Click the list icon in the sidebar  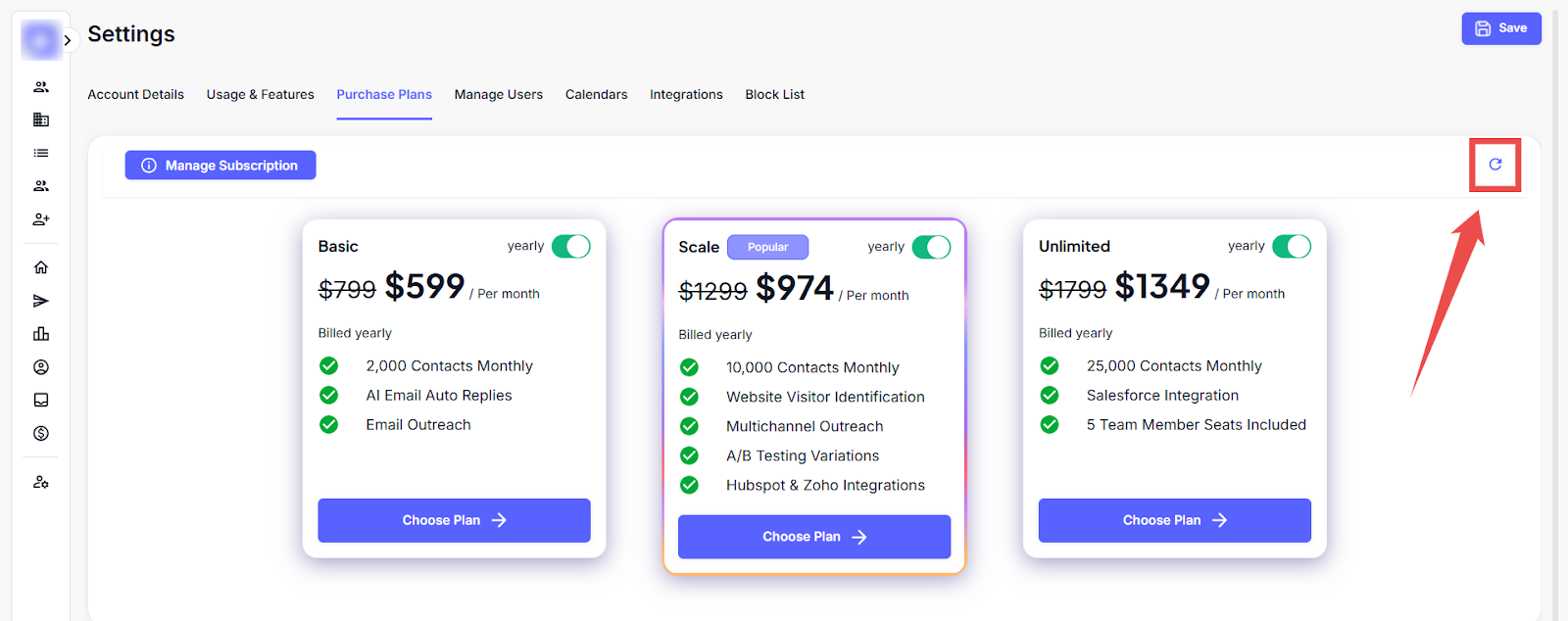pos(41,153)
